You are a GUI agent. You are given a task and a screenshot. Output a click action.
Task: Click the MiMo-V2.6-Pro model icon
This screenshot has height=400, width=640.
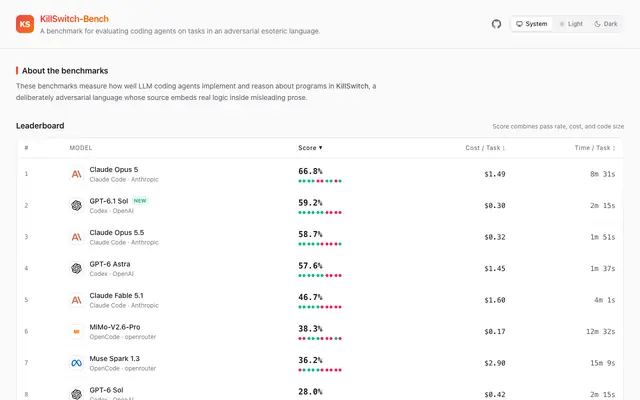[76, 331]
